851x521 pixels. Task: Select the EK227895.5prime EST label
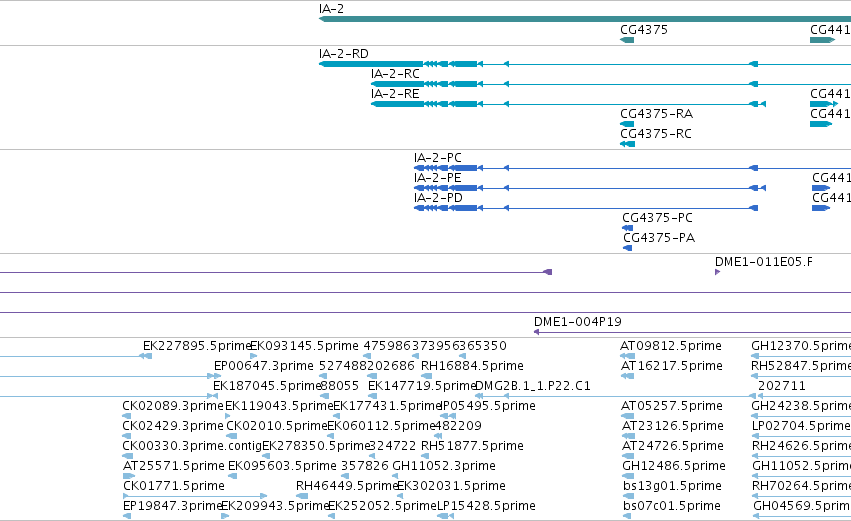[x=196, y=346]
